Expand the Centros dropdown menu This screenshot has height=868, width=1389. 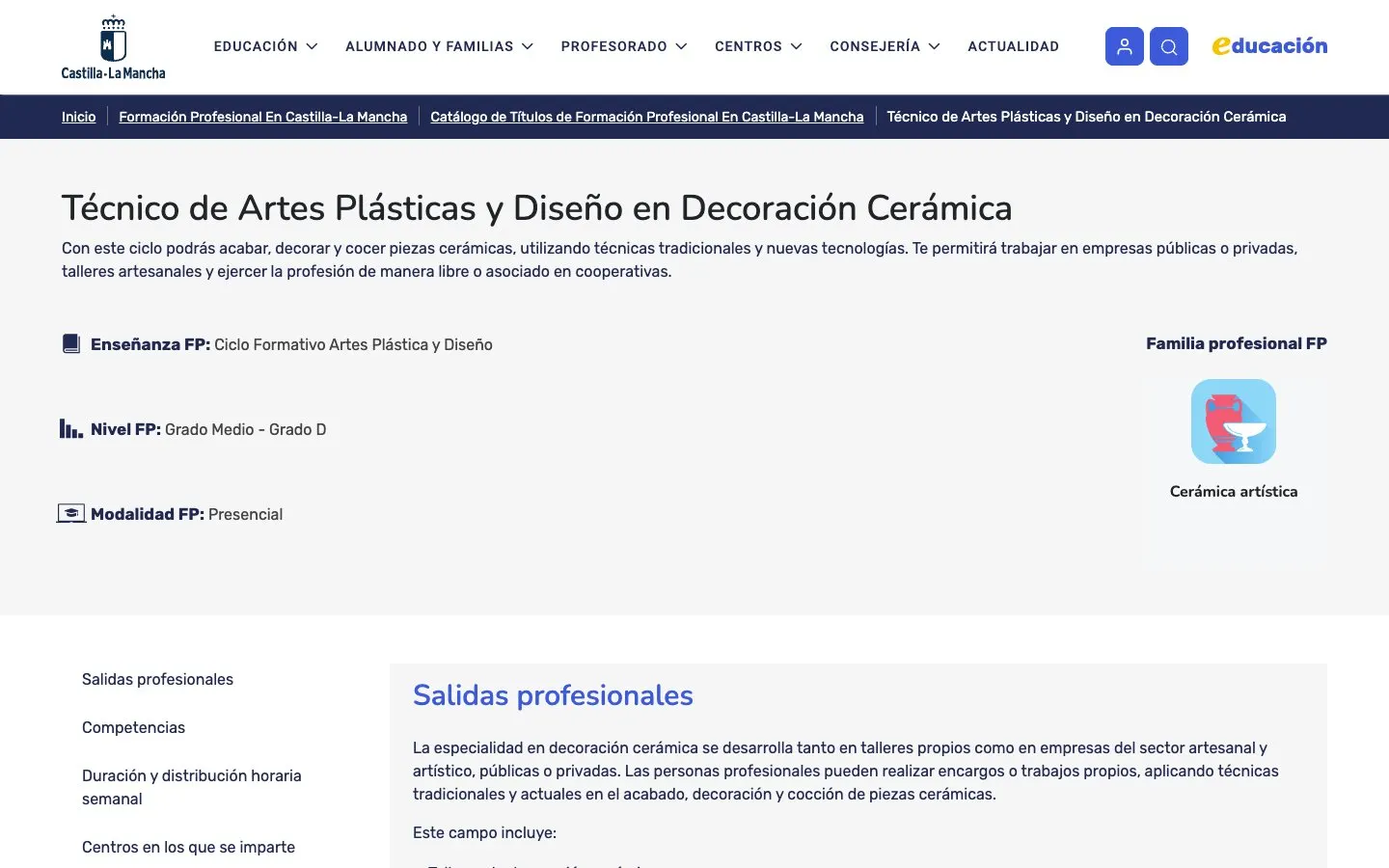pos(758,46)
